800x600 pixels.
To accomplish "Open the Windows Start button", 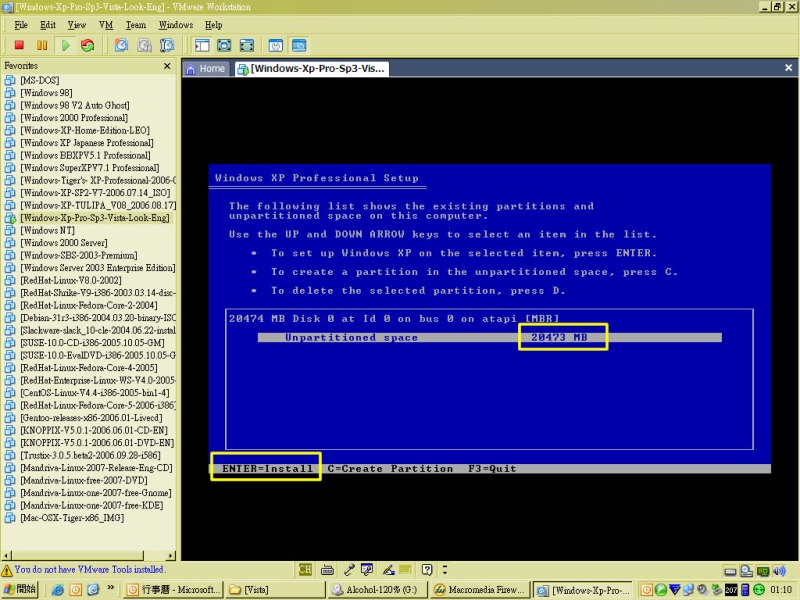I will coord(19,589).
